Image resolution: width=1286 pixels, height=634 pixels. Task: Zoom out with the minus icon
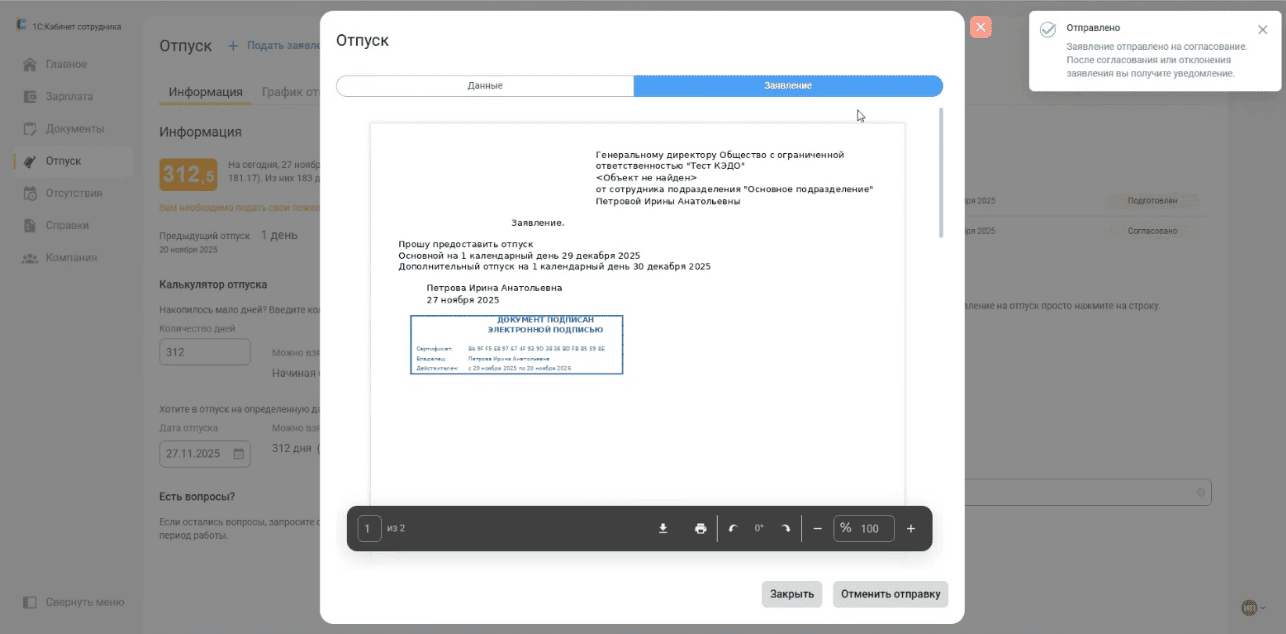[817, 528]
